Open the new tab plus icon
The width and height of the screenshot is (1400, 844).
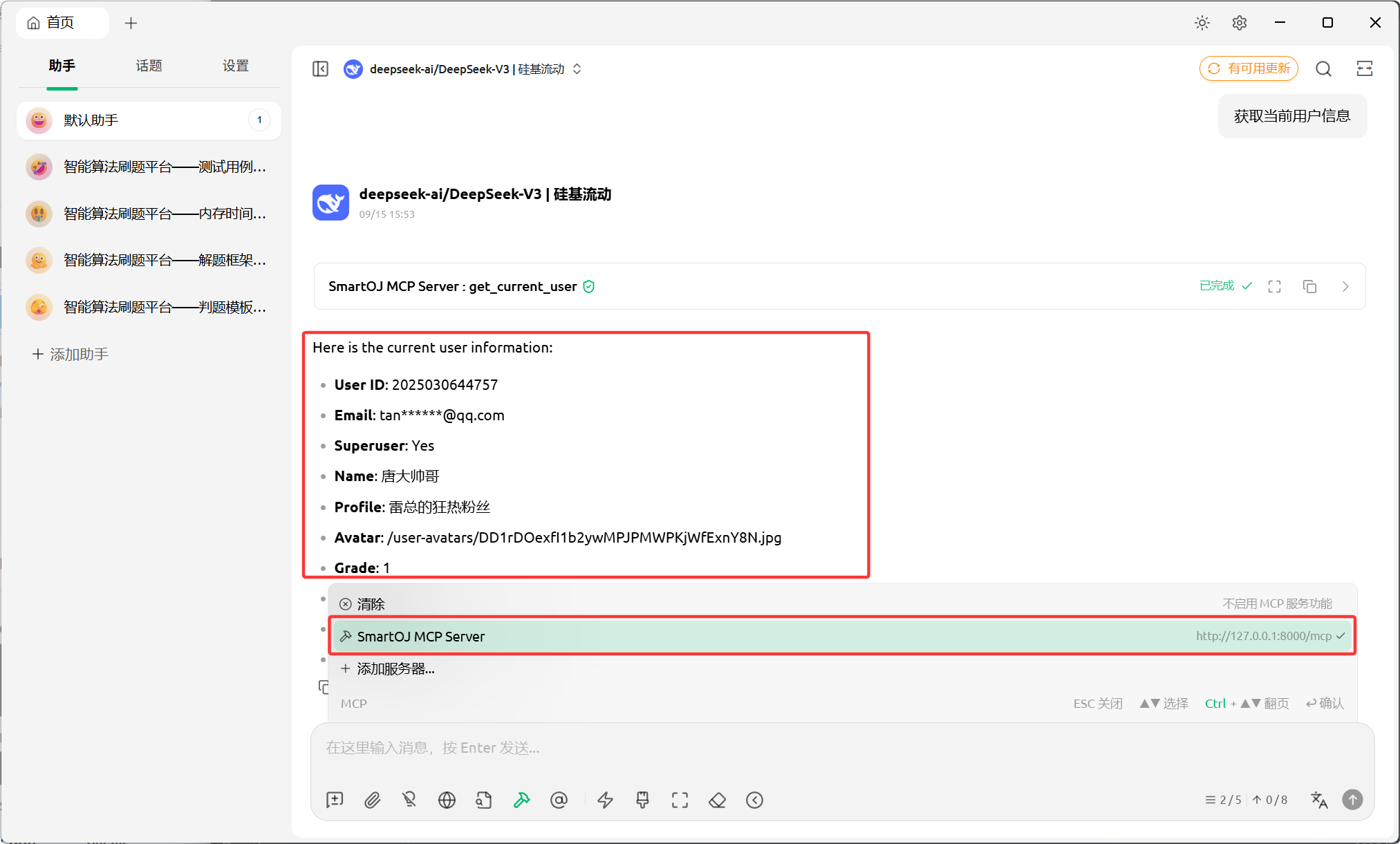[131, 24]
